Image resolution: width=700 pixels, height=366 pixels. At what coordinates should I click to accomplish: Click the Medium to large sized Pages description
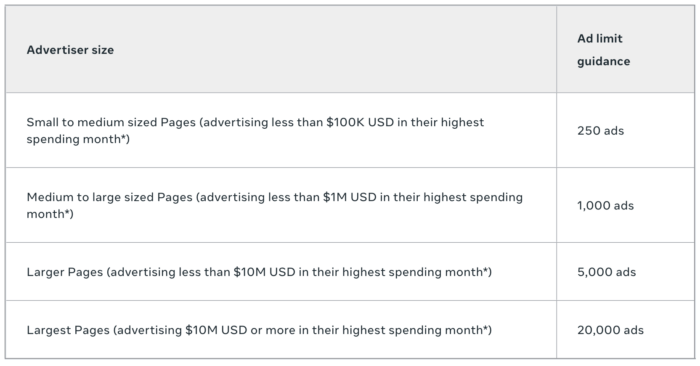pos(275,205)
